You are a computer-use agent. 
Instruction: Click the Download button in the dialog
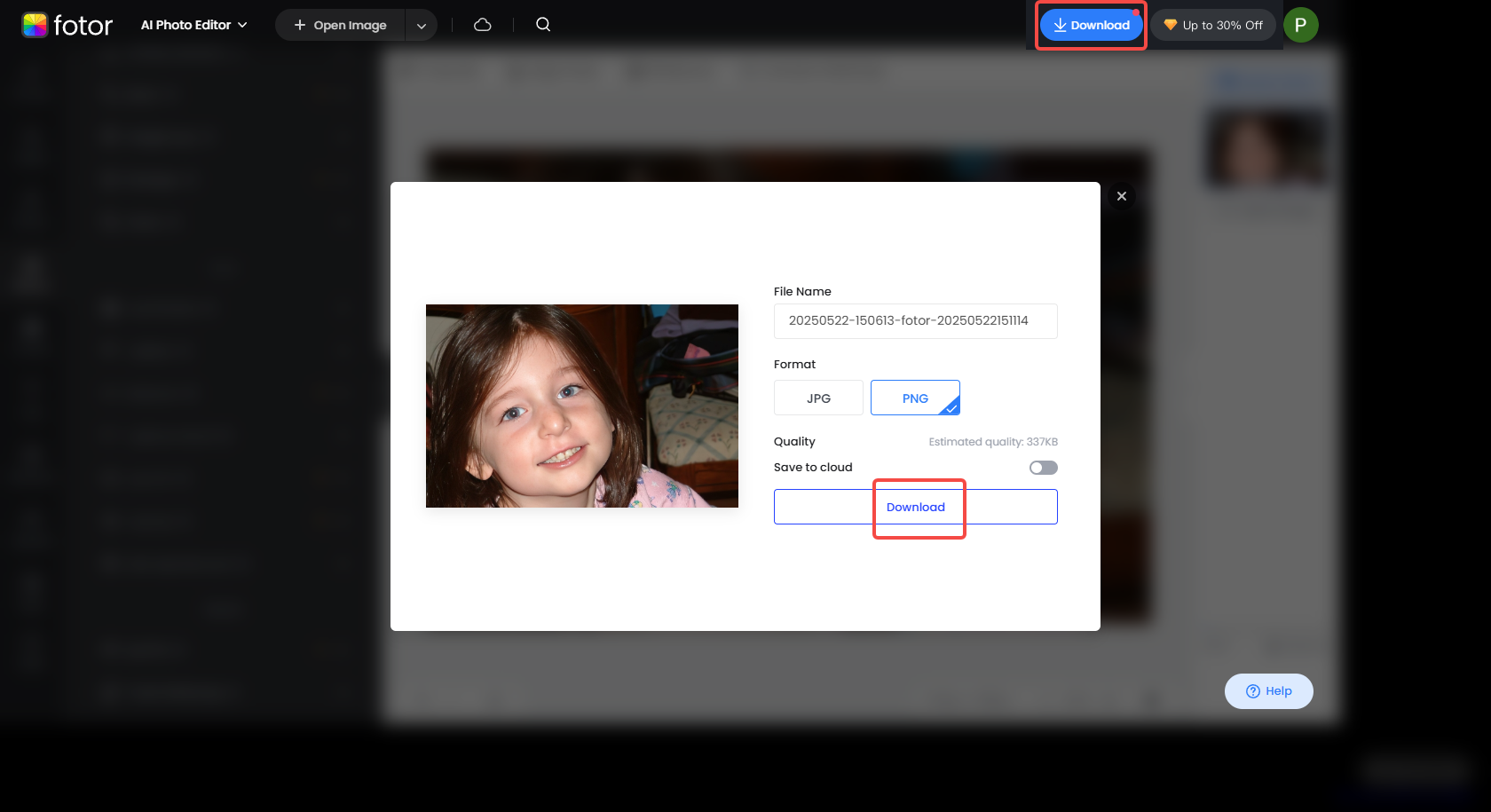click(x=916, y=507)
